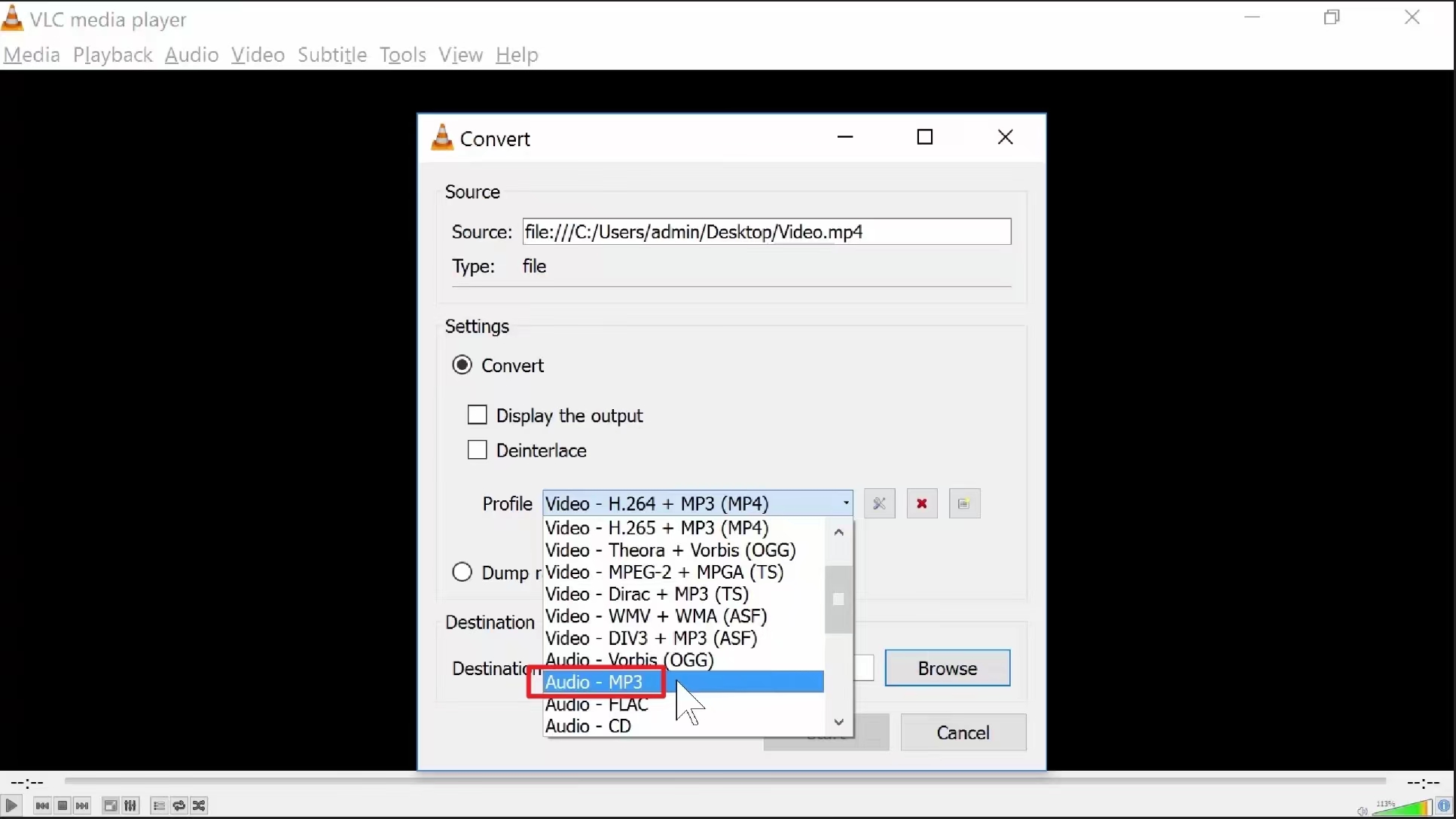Click the Previous media button
The image size is (1456, 819).
[x=42, y=805]
